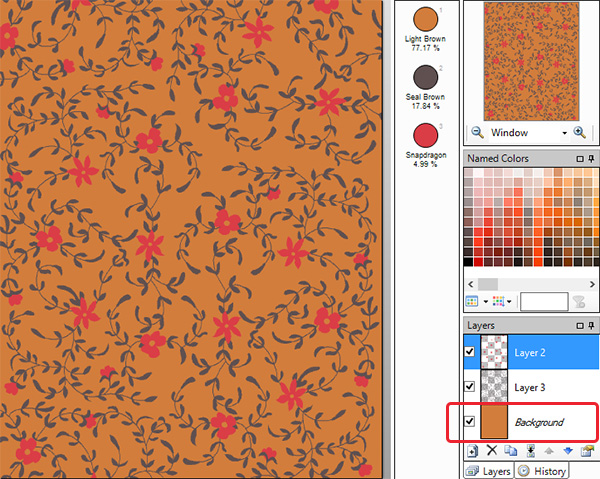600x479 pixels.
Task: Uncheck Layer 3 visibility checkbox
Action: (471, 386)
